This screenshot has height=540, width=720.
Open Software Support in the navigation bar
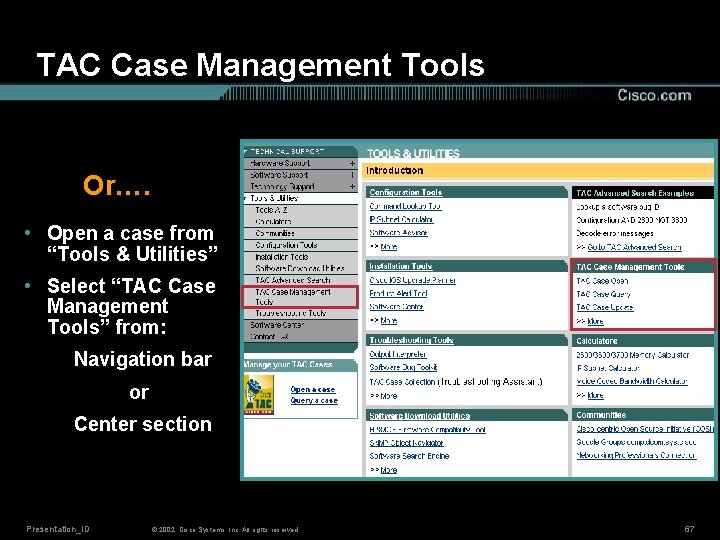[x=279, y=175]
